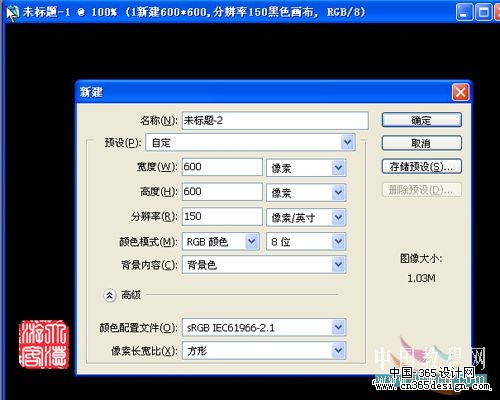500x400 pixels.
Task: Open the 预设 preset dropdown
Action: click(x=251, y=143)
